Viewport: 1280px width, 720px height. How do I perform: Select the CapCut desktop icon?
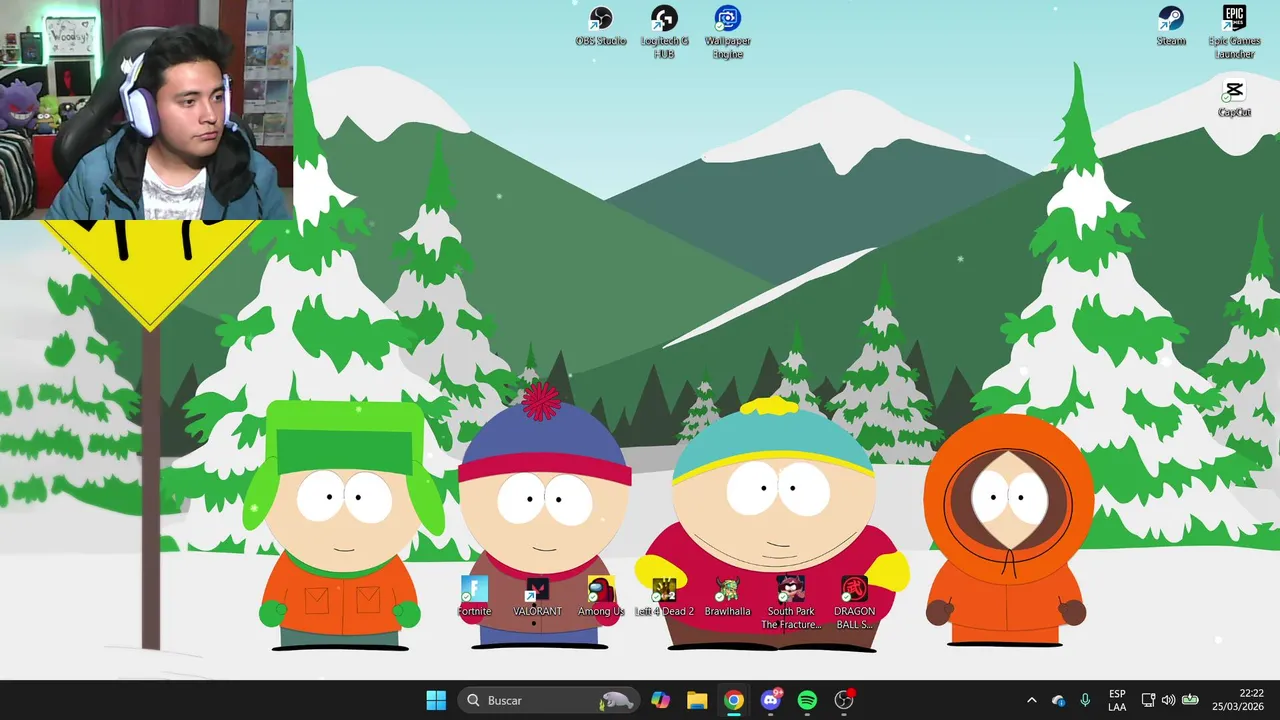1234,98
